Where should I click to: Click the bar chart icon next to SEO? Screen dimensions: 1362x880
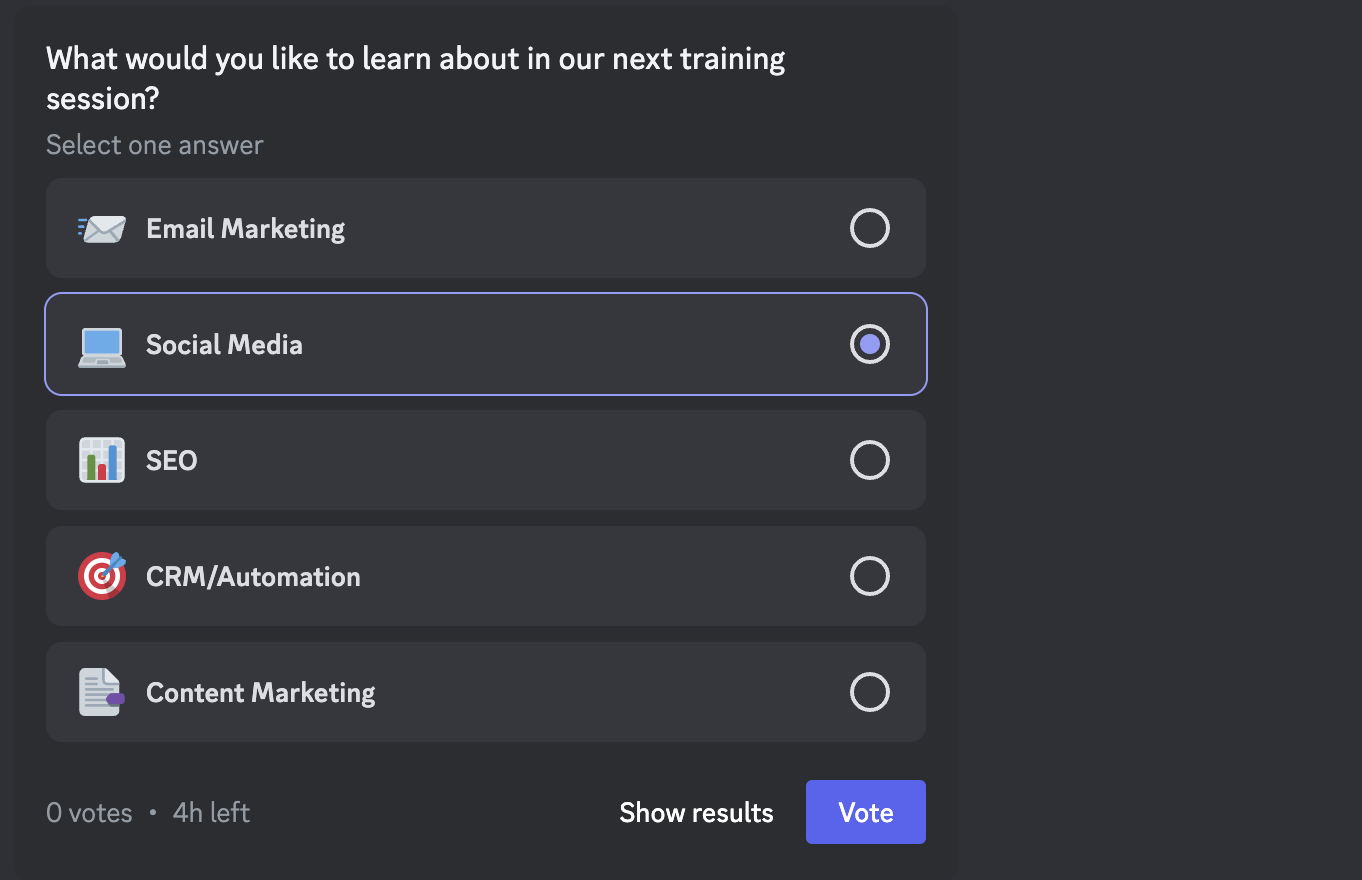[100, 460]
